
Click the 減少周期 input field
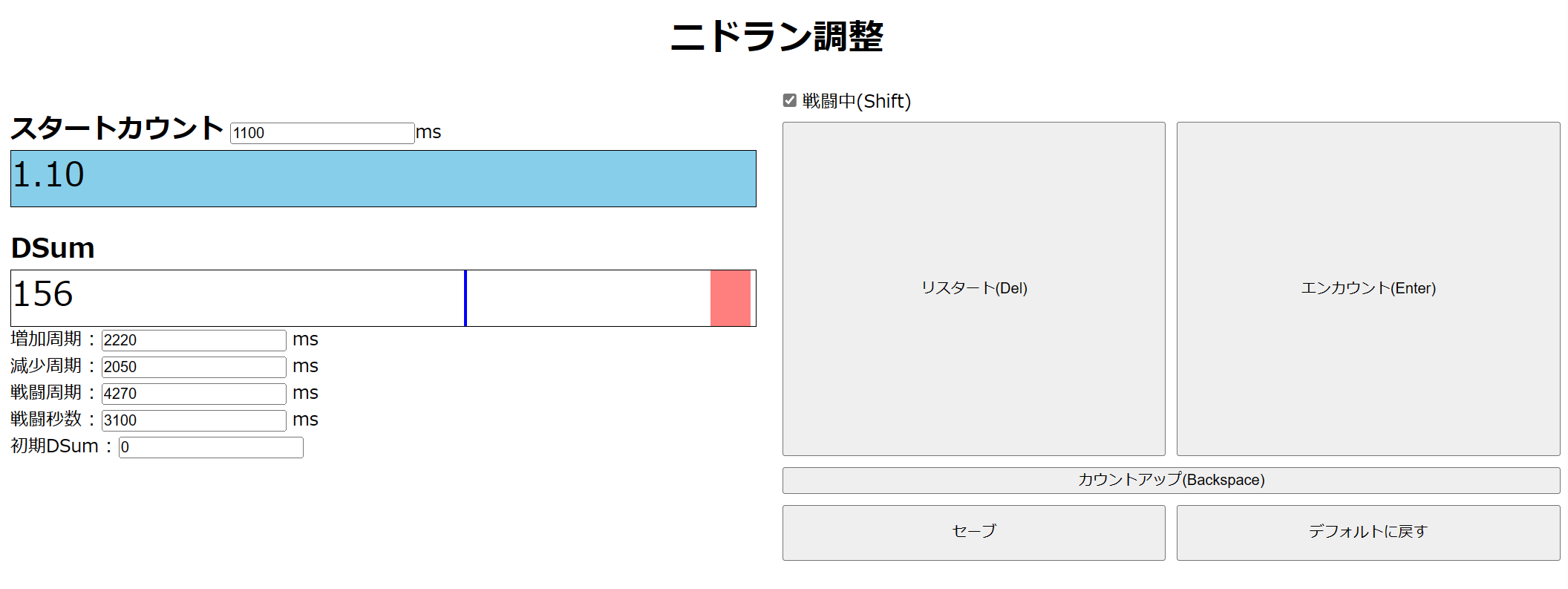click(x=193, y=367)
